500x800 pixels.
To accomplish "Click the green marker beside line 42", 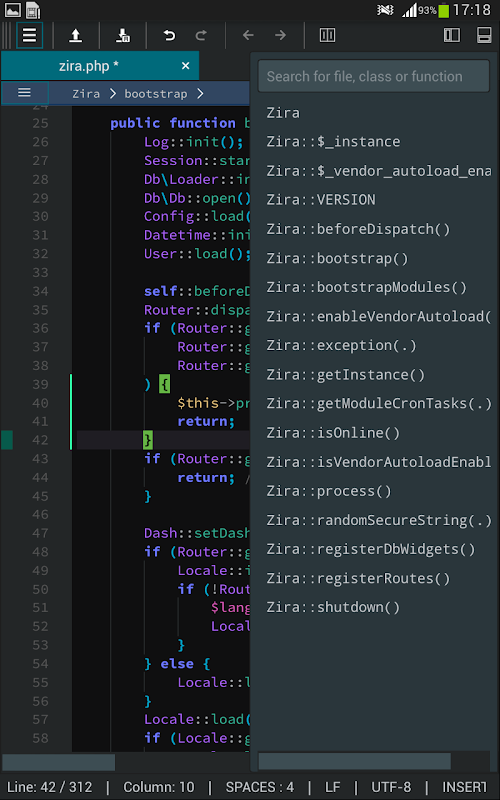I will click(7, 440).
